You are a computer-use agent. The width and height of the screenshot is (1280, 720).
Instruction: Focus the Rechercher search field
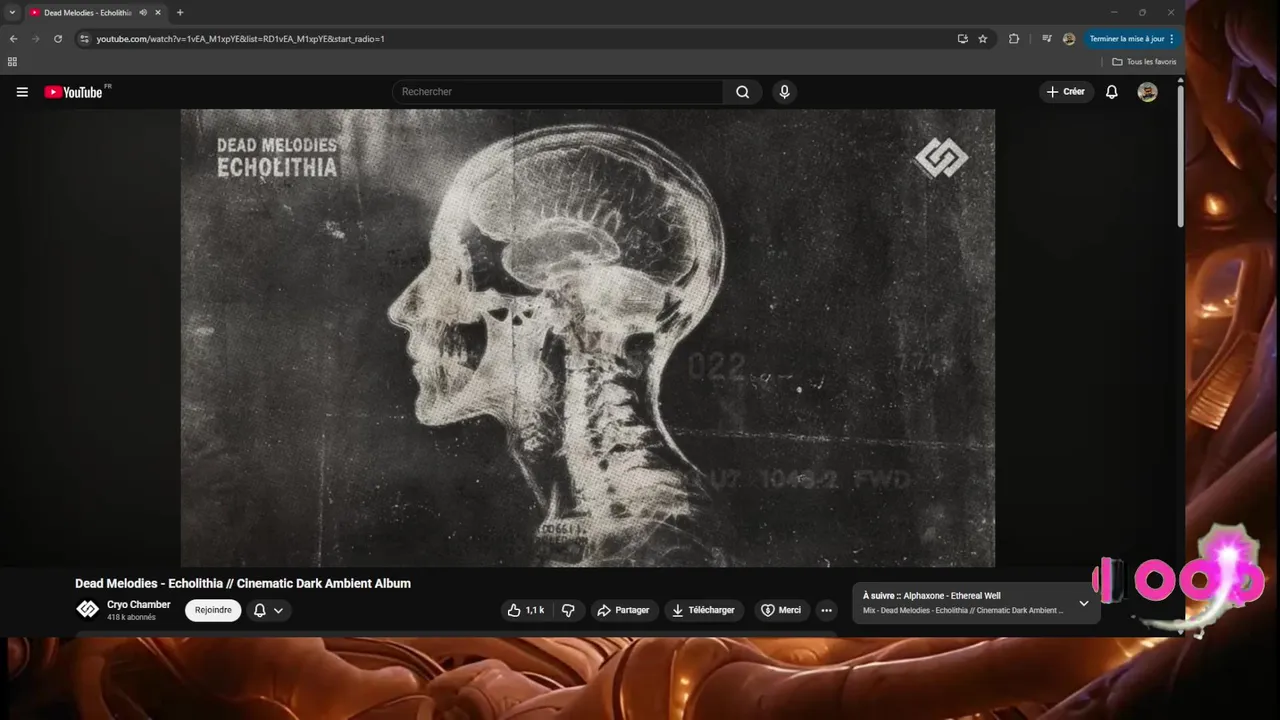(x=558, y=92)
